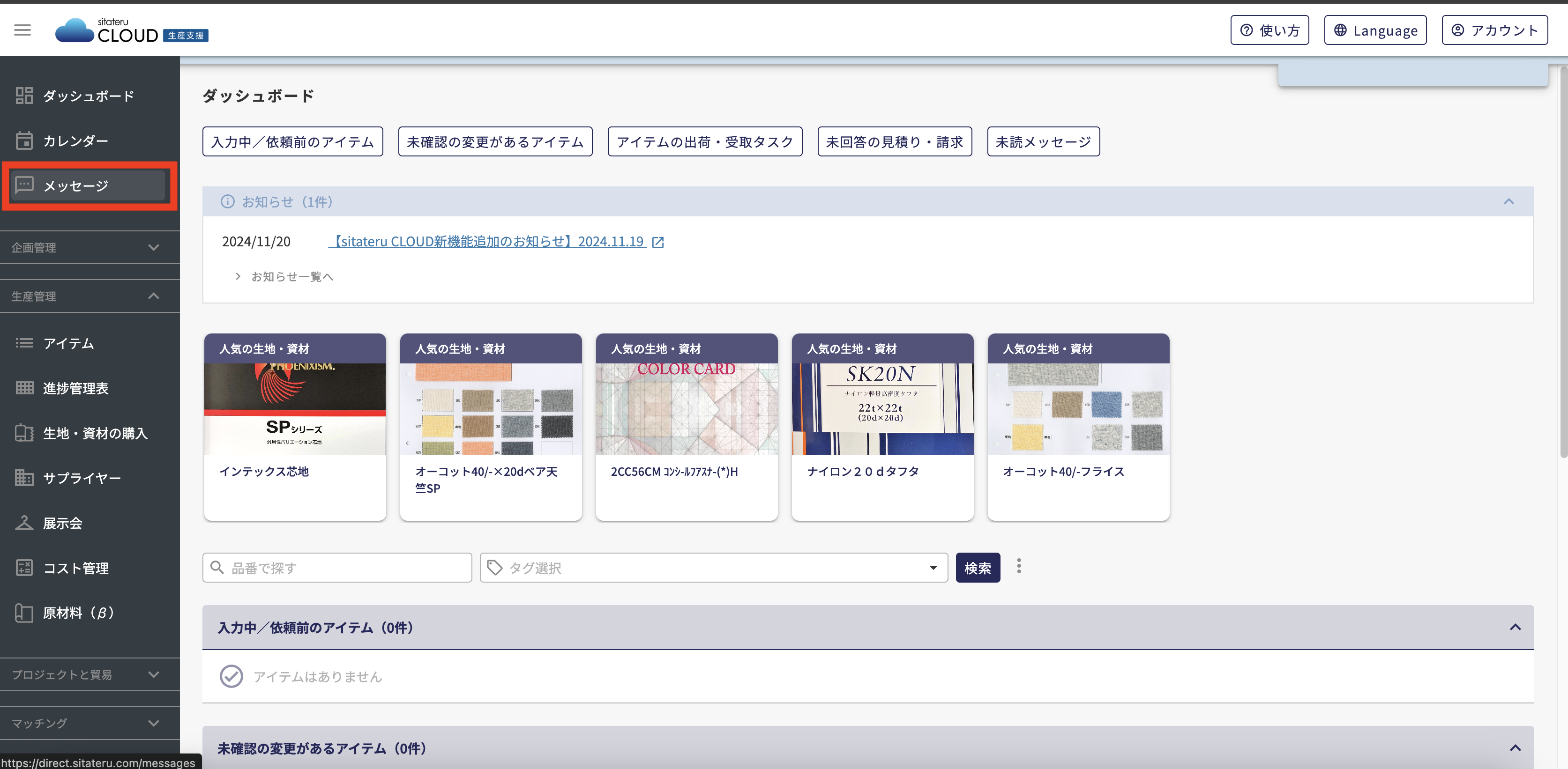
Task: Open the Language selector button
Action: [x=1375, y=30]
